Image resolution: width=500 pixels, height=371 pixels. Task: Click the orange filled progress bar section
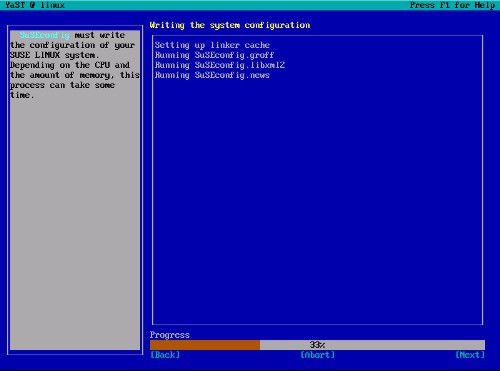pyautogui.click(x=205, y=345)
